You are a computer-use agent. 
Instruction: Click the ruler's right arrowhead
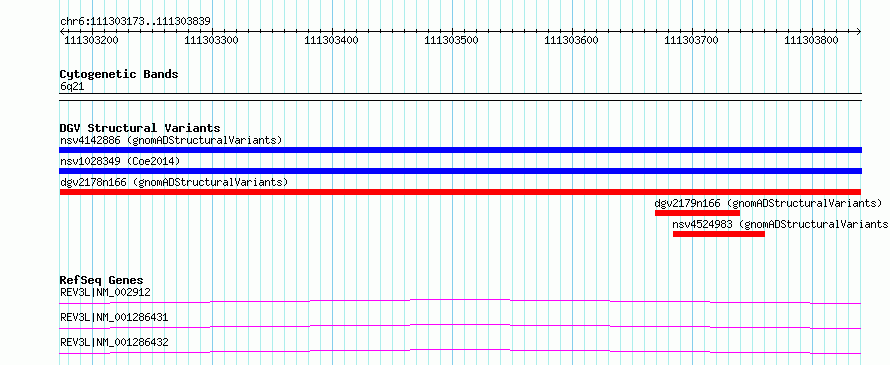coord(859,32)
